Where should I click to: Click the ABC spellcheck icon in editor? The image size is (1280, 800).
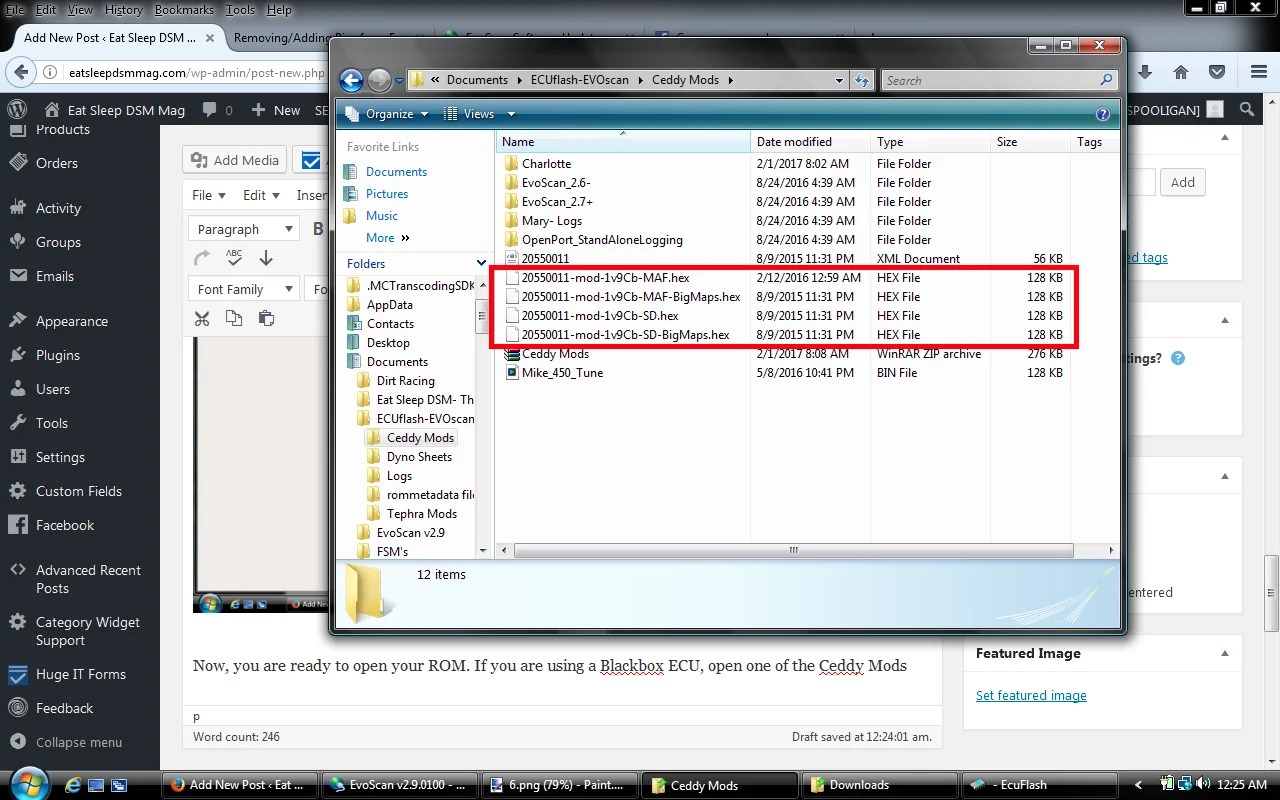tap(234, 258)
